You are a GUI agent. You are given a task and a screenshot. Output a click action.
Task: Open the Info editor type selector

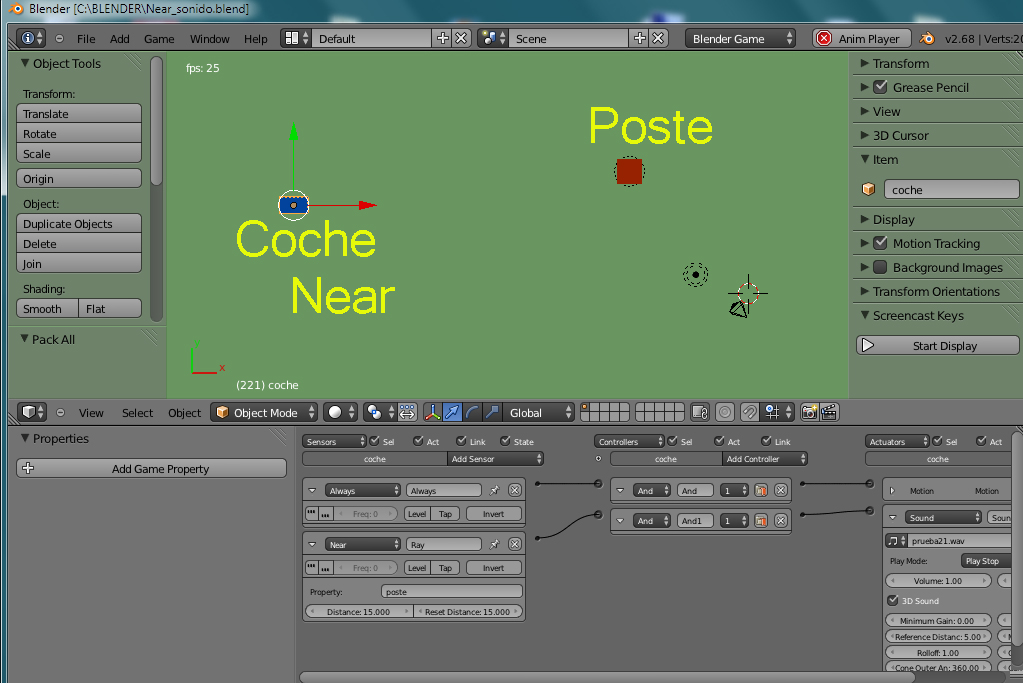pos(30,38)
